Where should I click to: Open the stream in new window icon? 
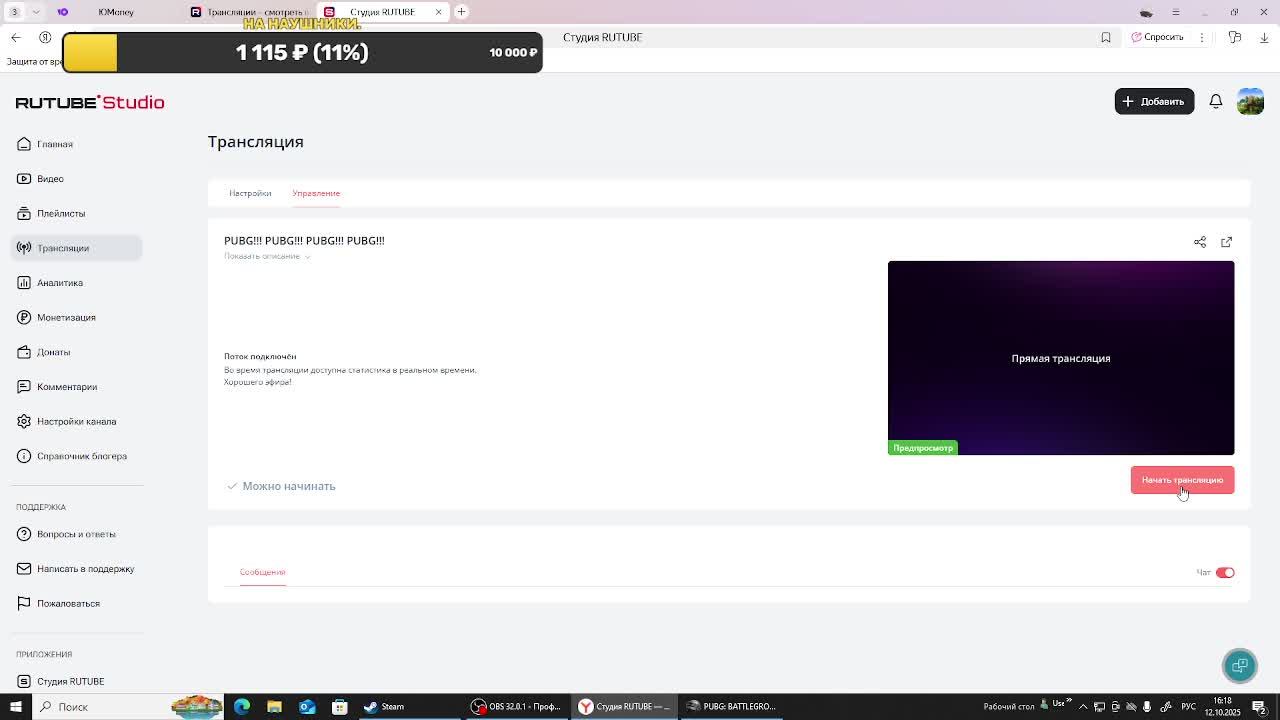[1227, 242]
